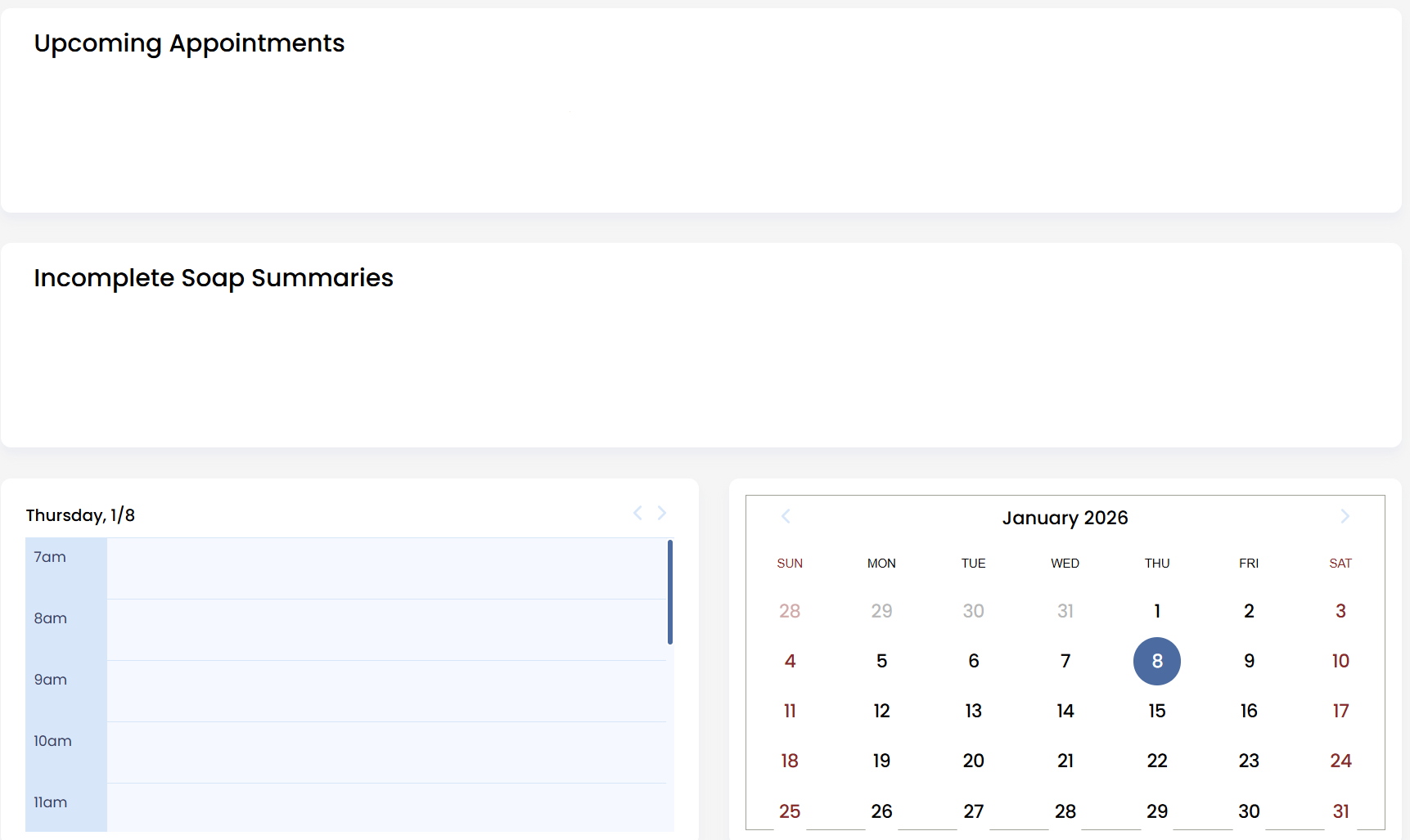
Task: Click the highlighted January 8 date
Action: (x=1156, y=661)
